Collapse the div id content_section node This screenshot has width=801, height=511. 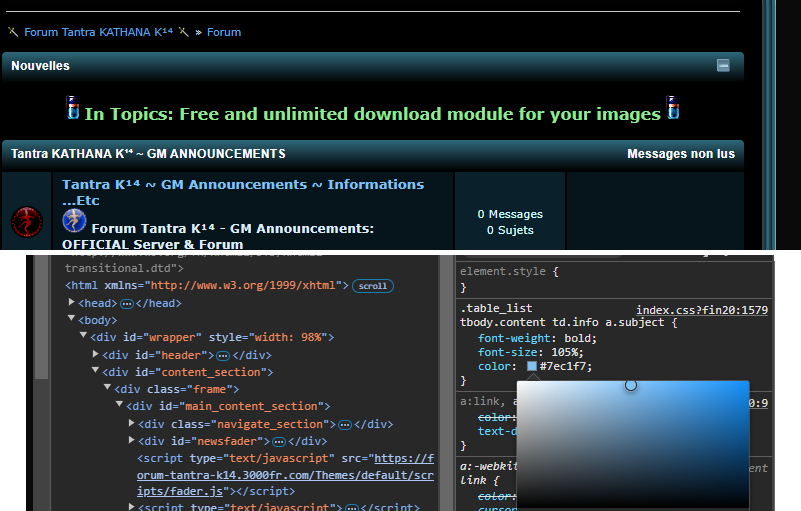click(x=96, y=370)
